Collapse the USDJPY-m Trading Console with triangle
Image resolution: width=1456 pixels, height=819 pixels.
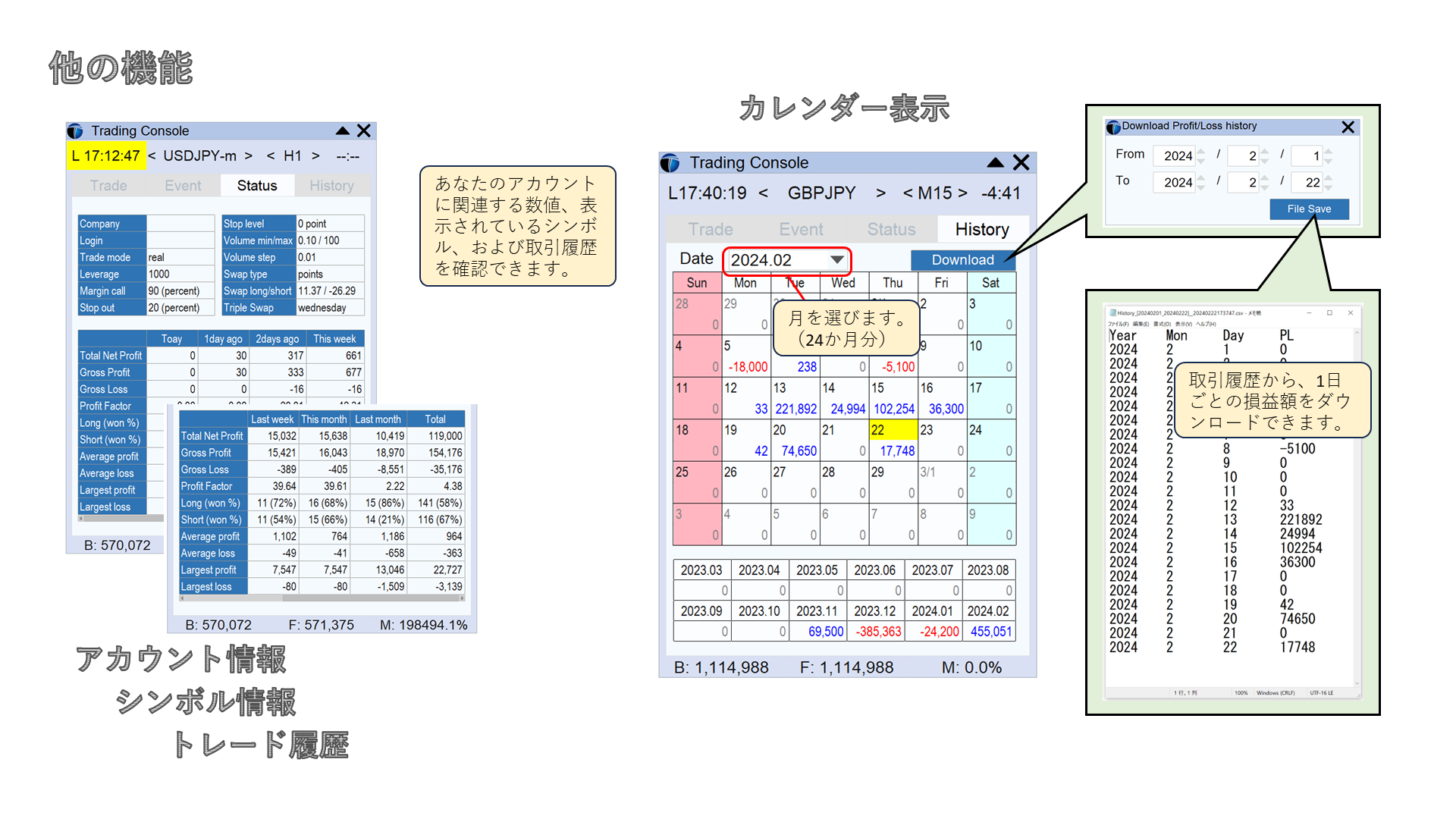(343, 131)
